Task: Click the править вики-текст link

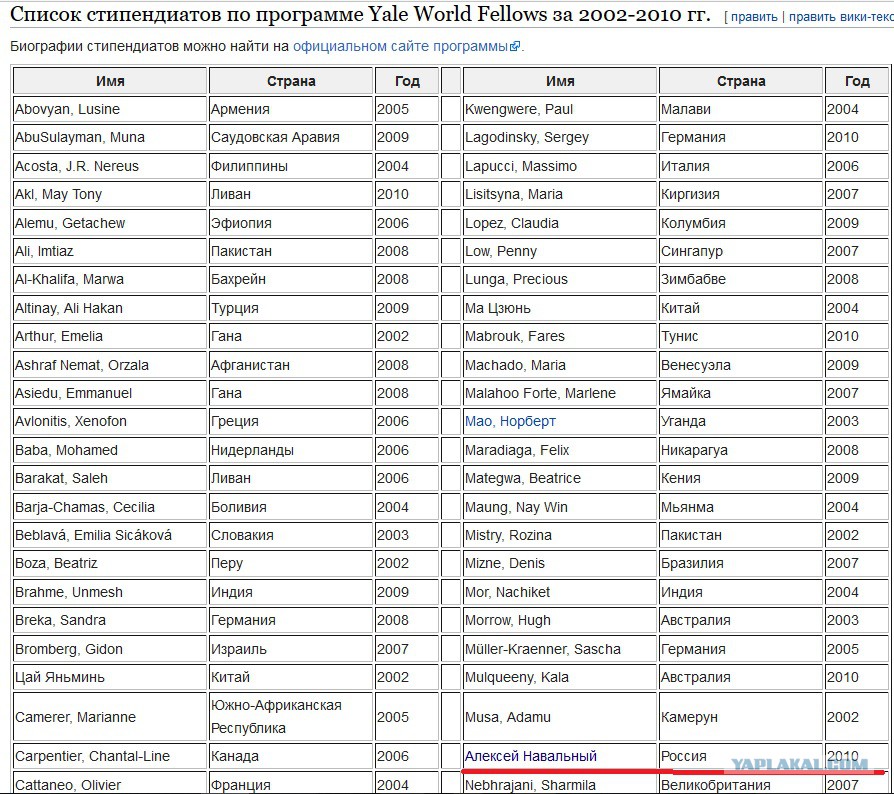Action: 841,17
